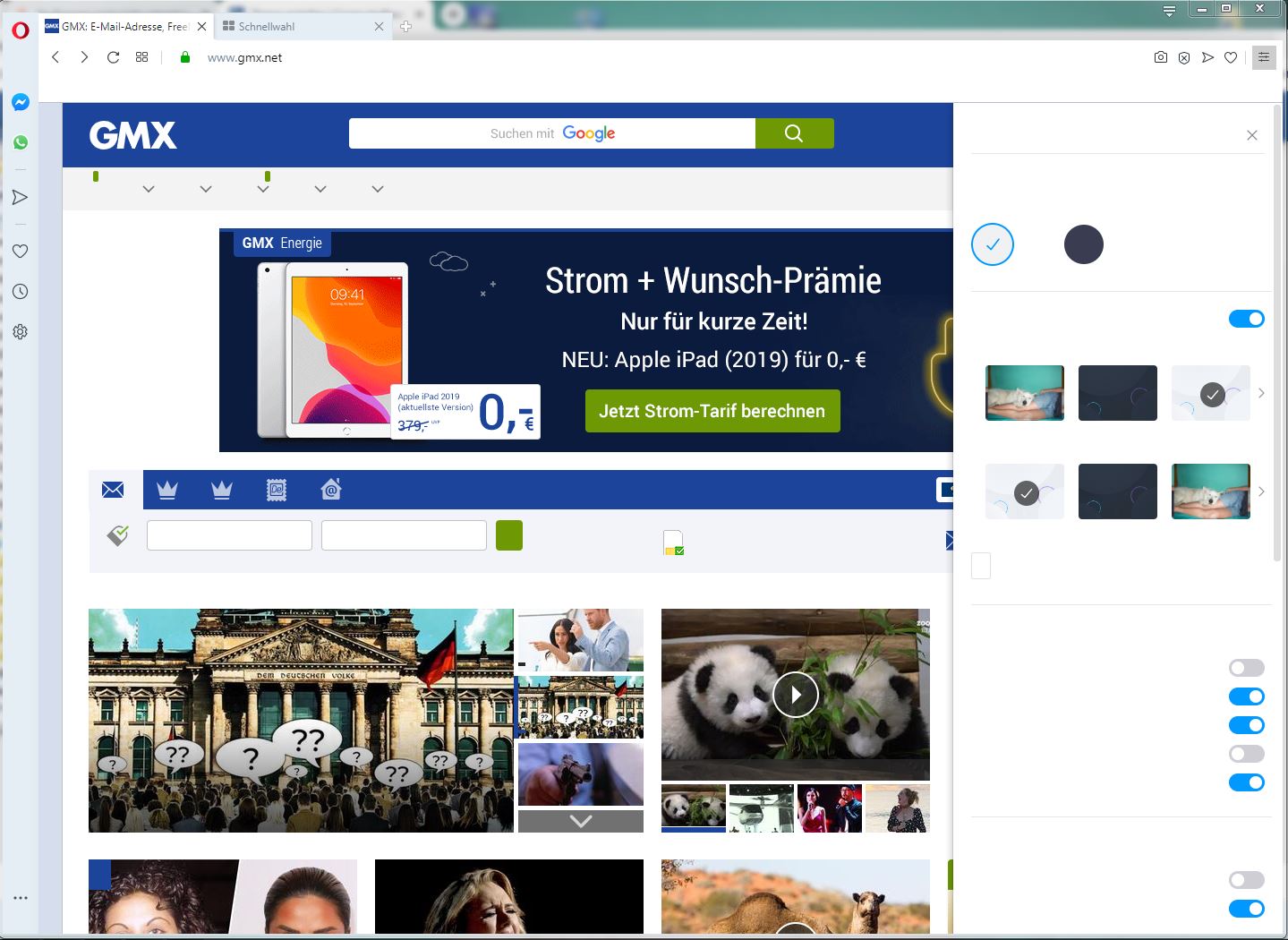Expand the fifth chevron in GMX navigation bar
The image size is (1288, 940).
[378, 189]
